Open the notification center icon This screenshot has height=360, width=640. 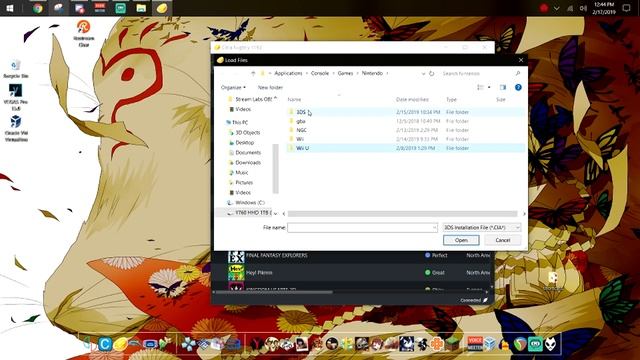click(626, 8)
